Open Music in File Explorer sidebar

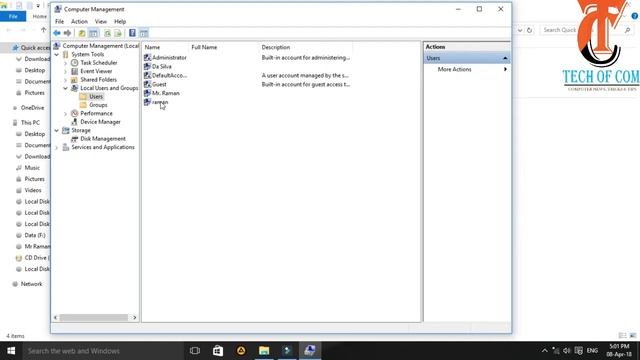pyautogui.click(x=32, y=168)
